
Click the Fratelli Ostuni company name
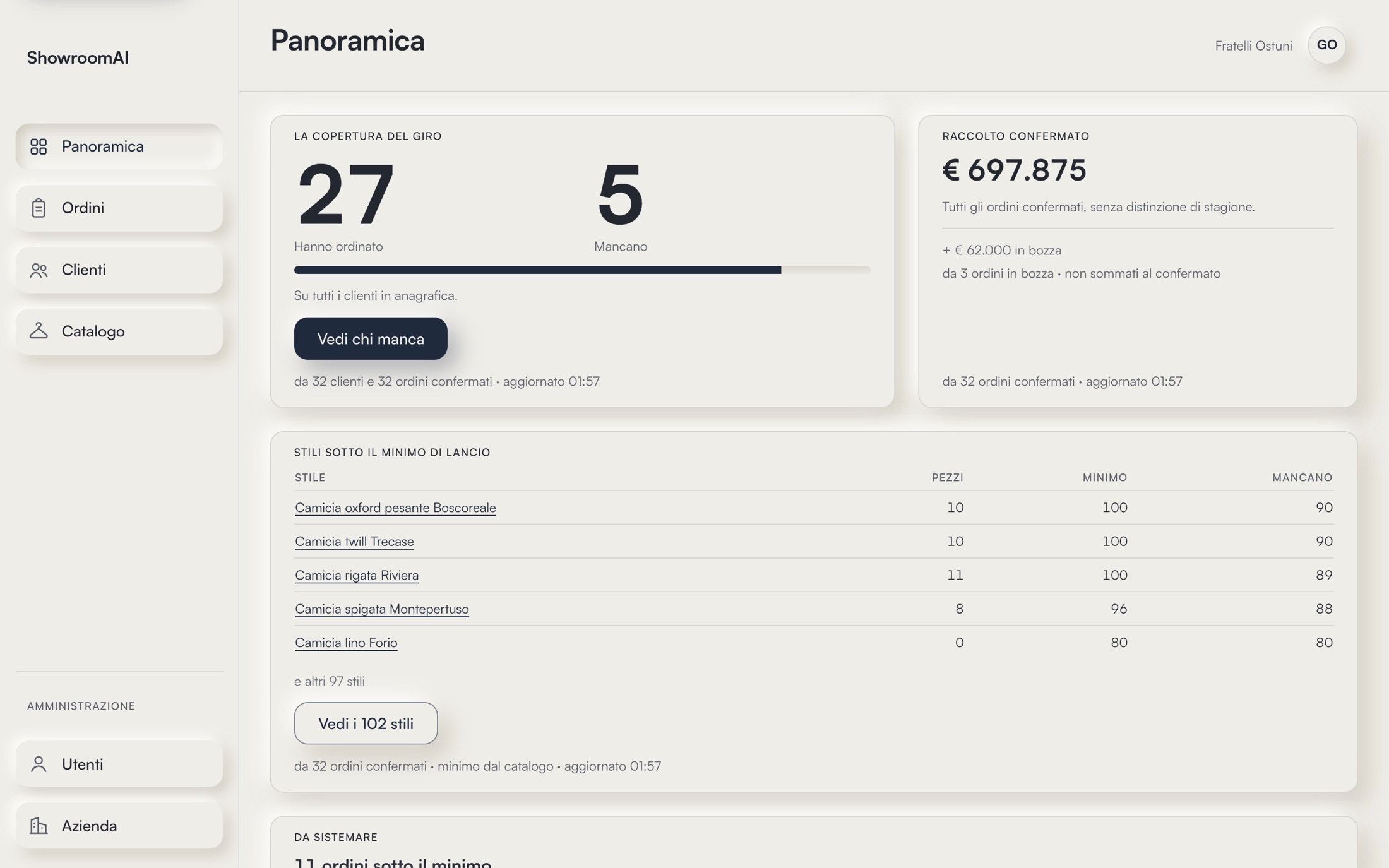point(1253,45)
